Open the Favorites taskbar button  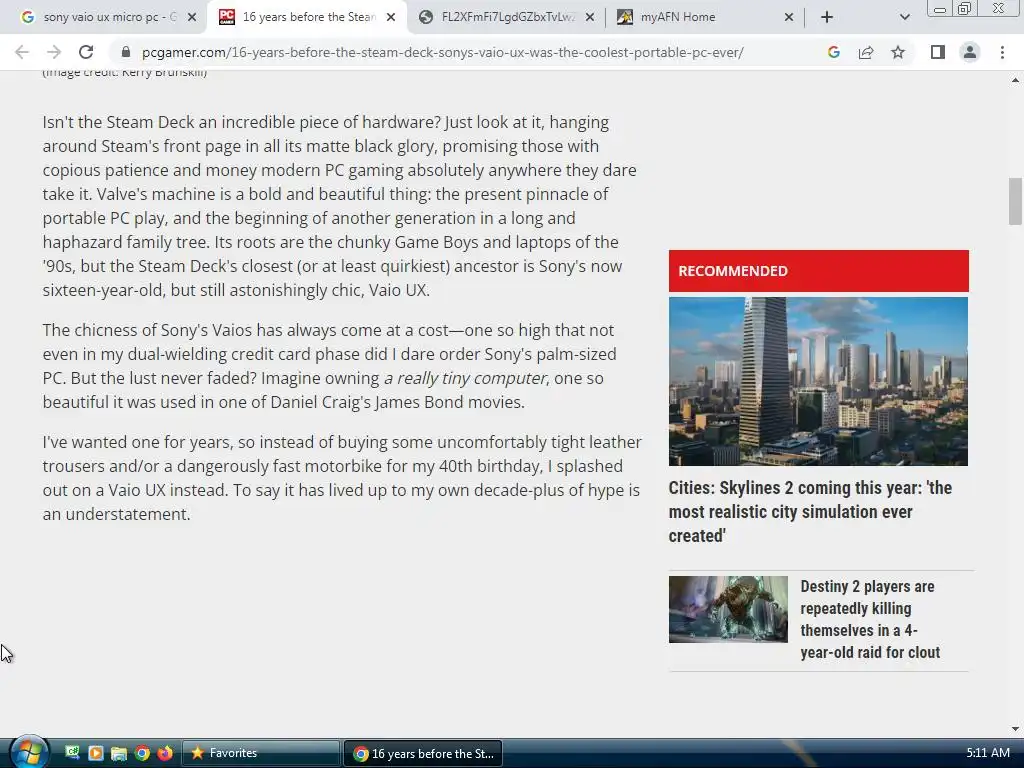click(x=261, y=753)
